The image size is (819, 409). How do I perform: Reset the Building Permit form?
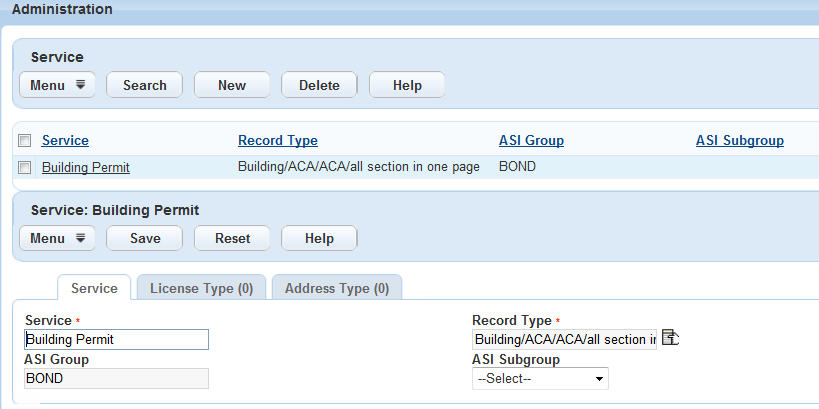point(232,238)
